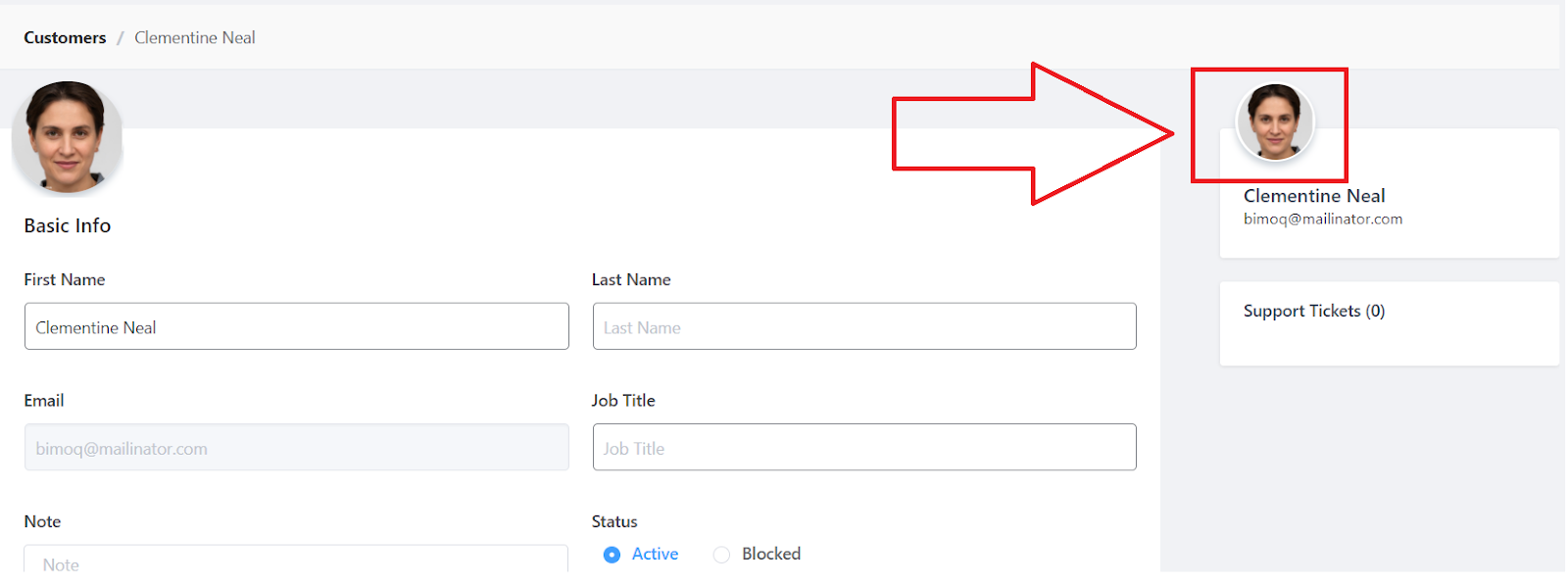Click the Status label
Viewport: 1568px width, 586px height.
point(614,522)
